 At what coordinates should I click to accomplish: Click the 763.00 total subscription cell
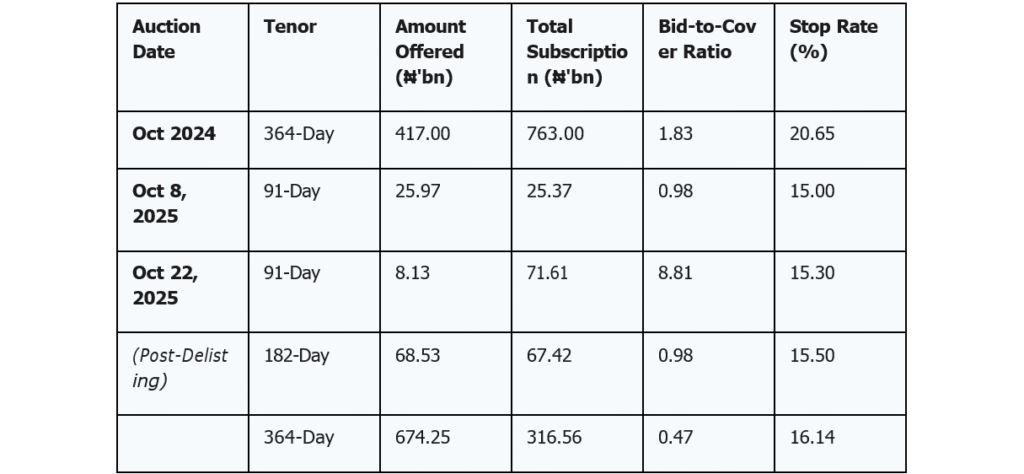click(x=555, y=133)
